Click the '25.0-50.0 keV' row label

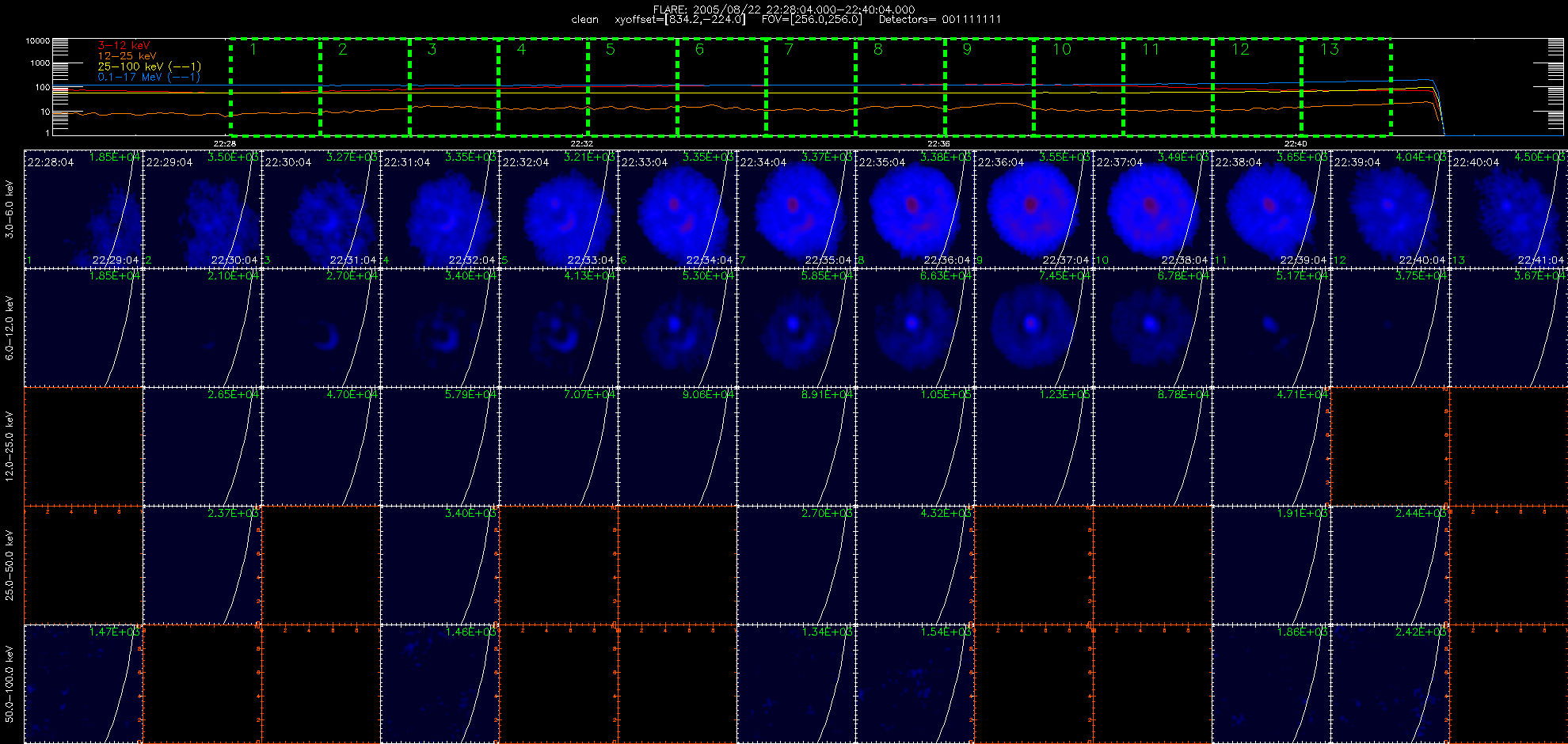tap(10, 566)
